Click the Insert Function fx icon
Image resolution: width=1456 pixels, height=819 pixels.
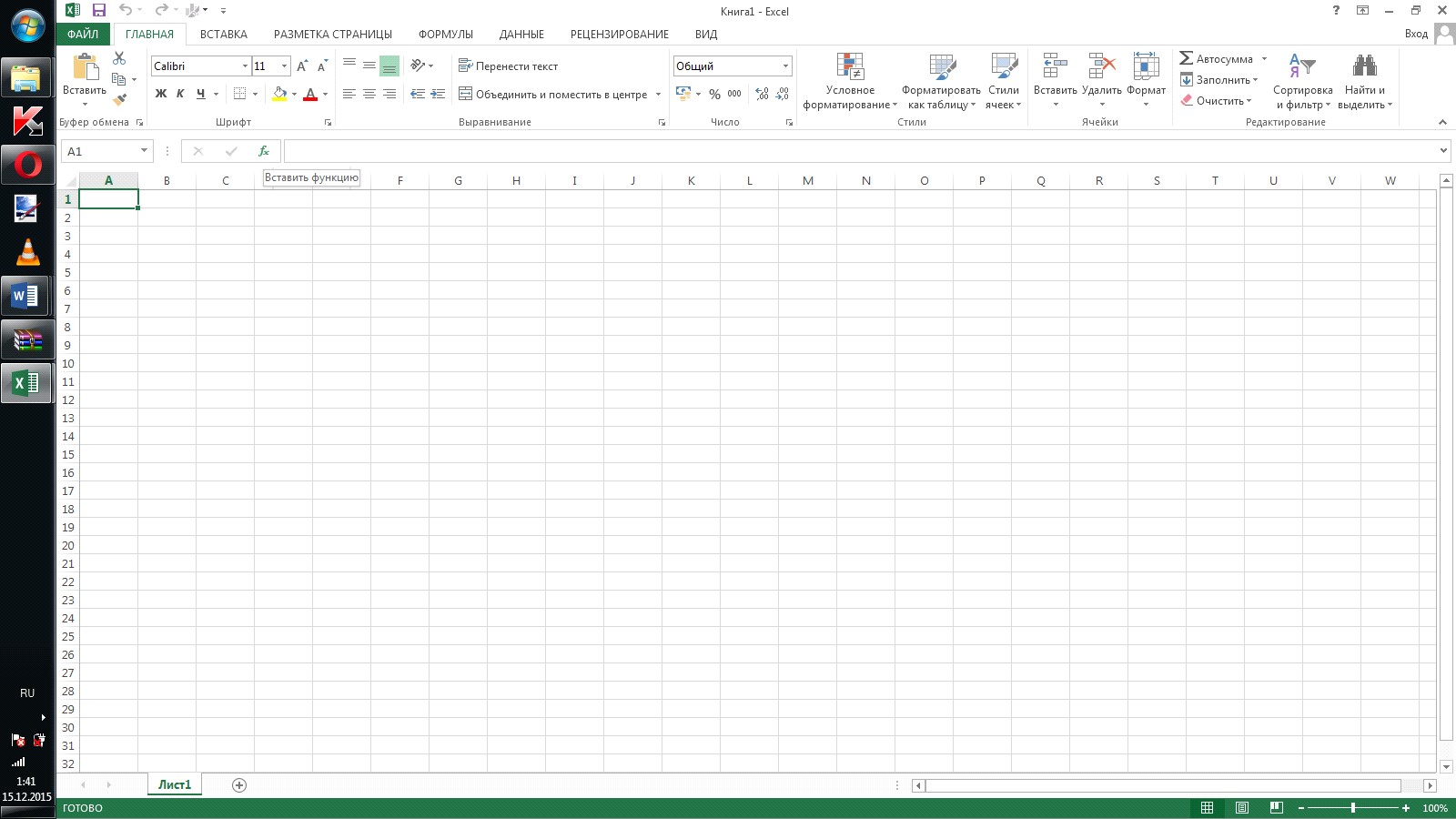[x=264, y=151]
